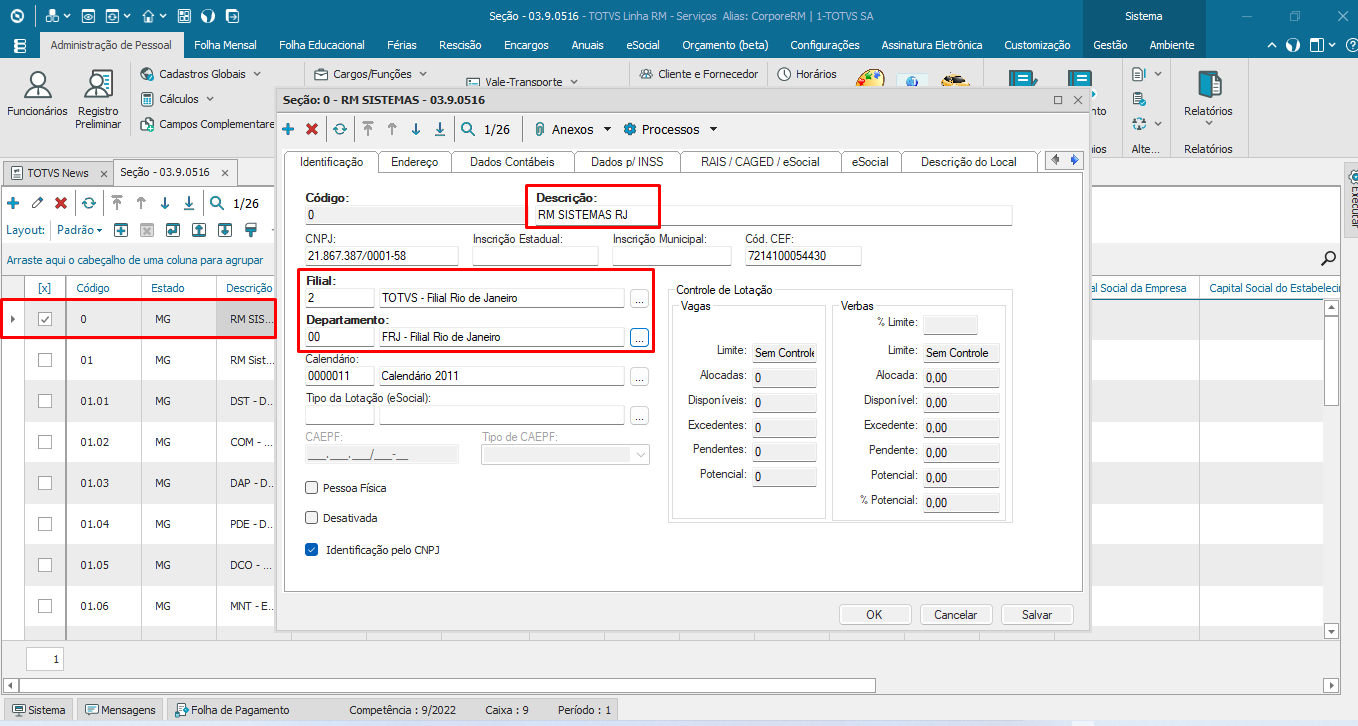Enable the Desativada checkbox
This screenshot has width=1358, height=726.
pyautogui.click(x=312, y=518)
